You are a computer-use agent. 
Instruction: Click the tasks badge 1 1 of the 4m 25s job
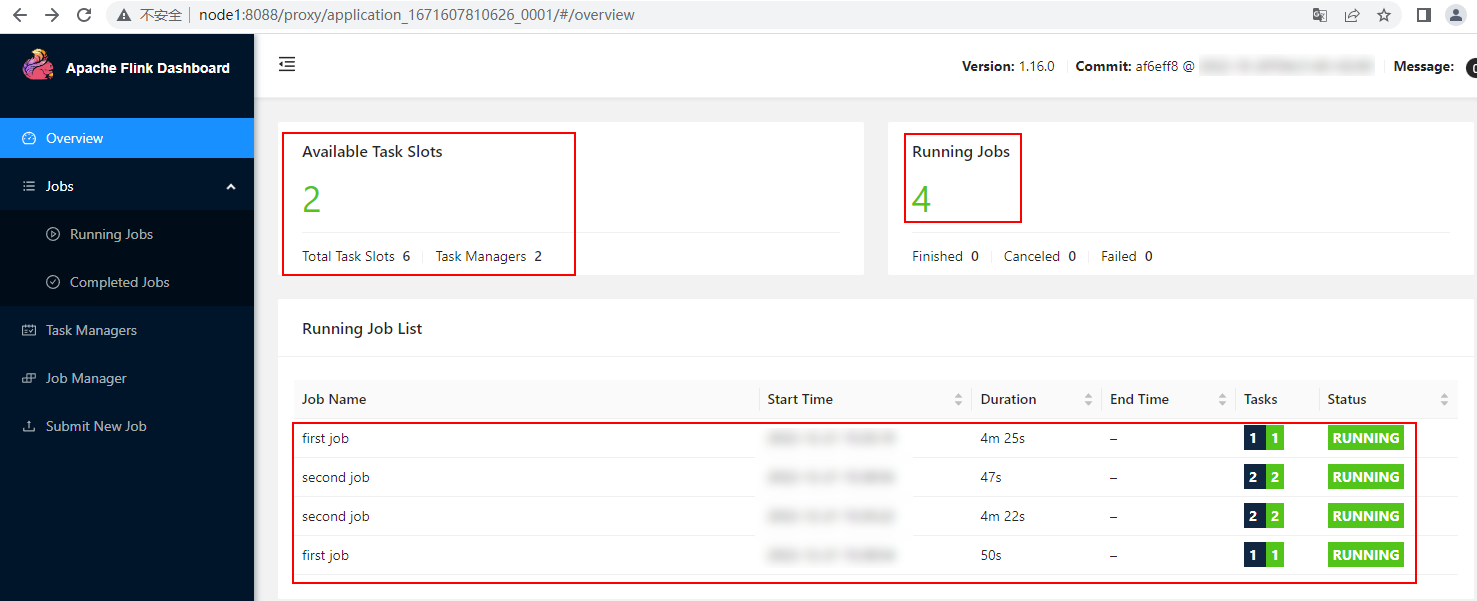[1264, 438]
